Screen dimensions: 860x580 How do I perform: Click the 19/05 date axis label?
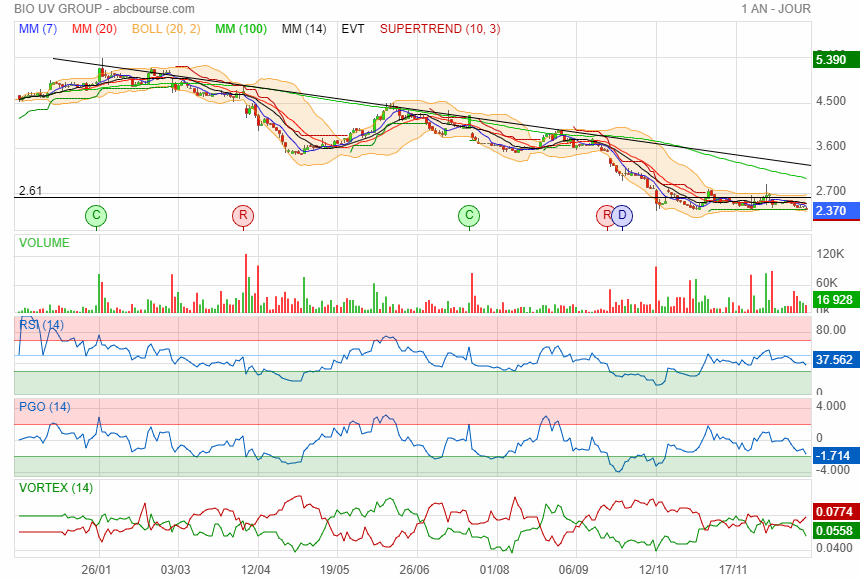point(334,570)
